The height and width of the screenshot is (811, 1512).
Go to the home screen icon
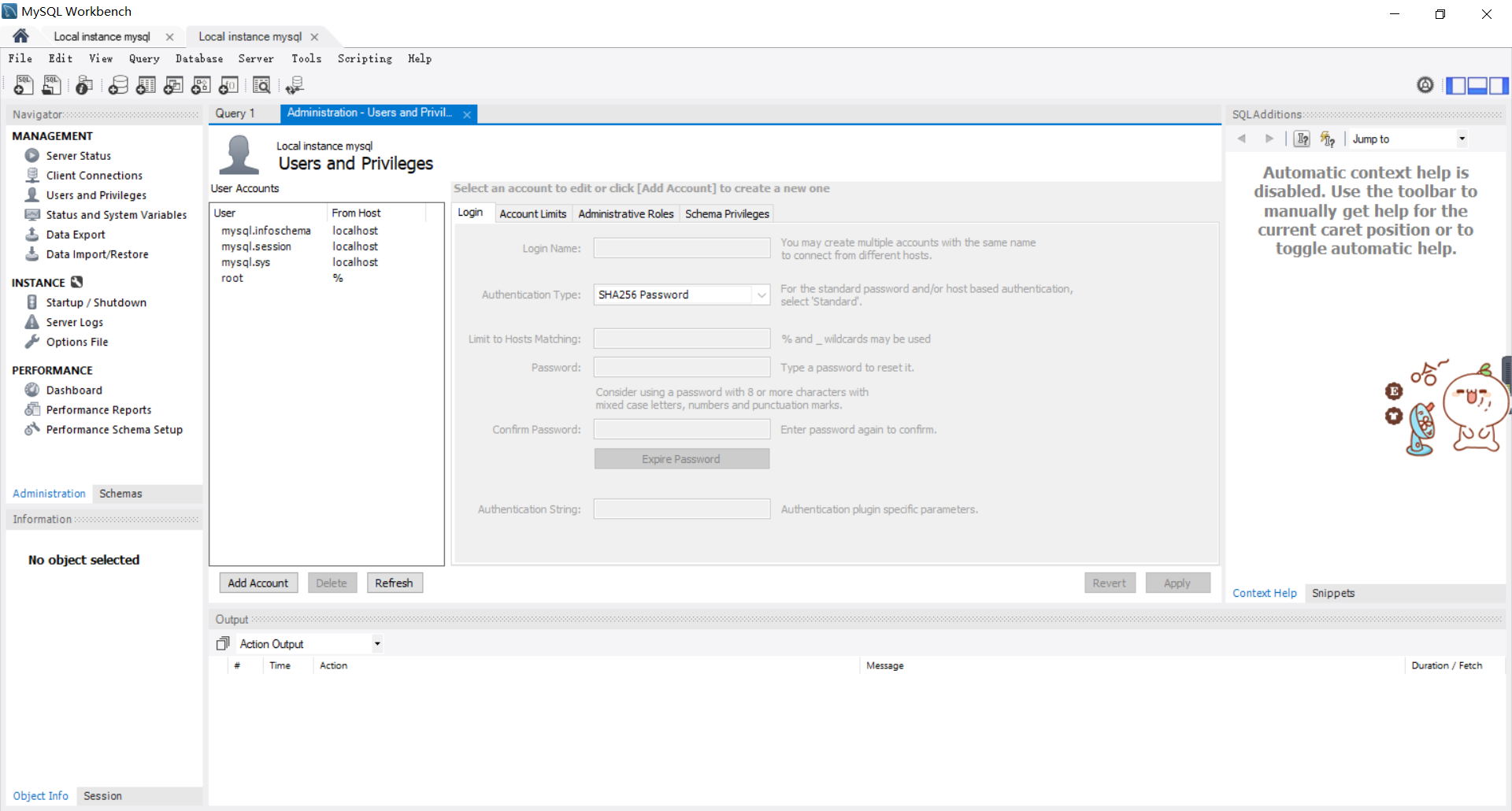[x=21, y=36]
